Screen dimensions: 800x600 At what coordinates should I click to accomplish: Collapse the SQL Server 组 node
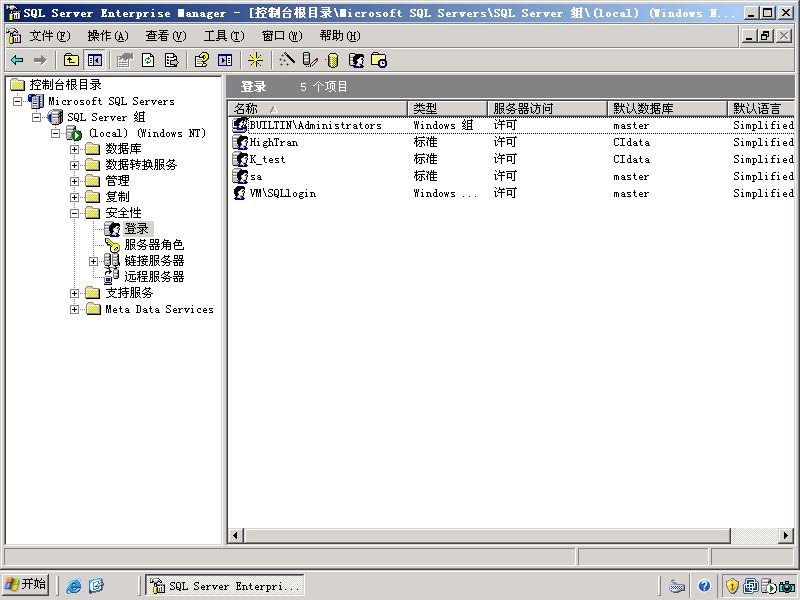point(36,117)
